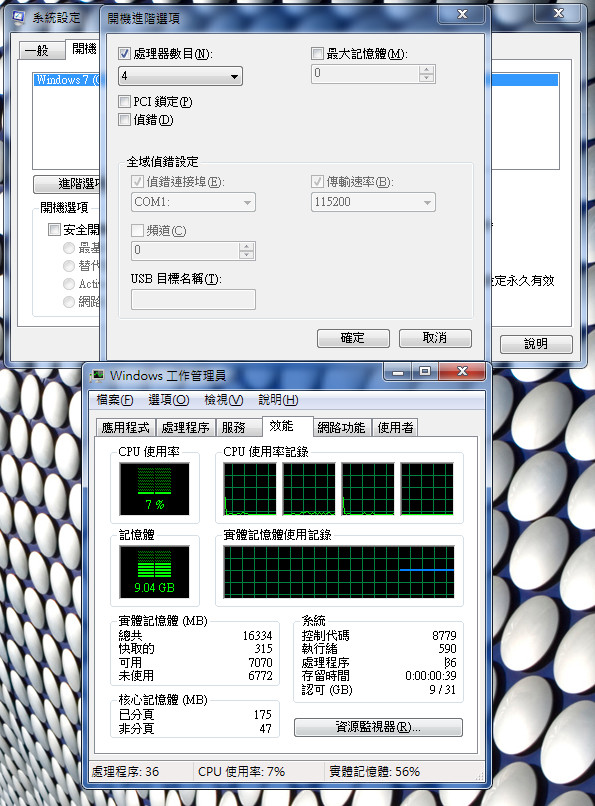Click the first CPU history graph
Screen dimensions: 595x806
[x=250, y=489]
